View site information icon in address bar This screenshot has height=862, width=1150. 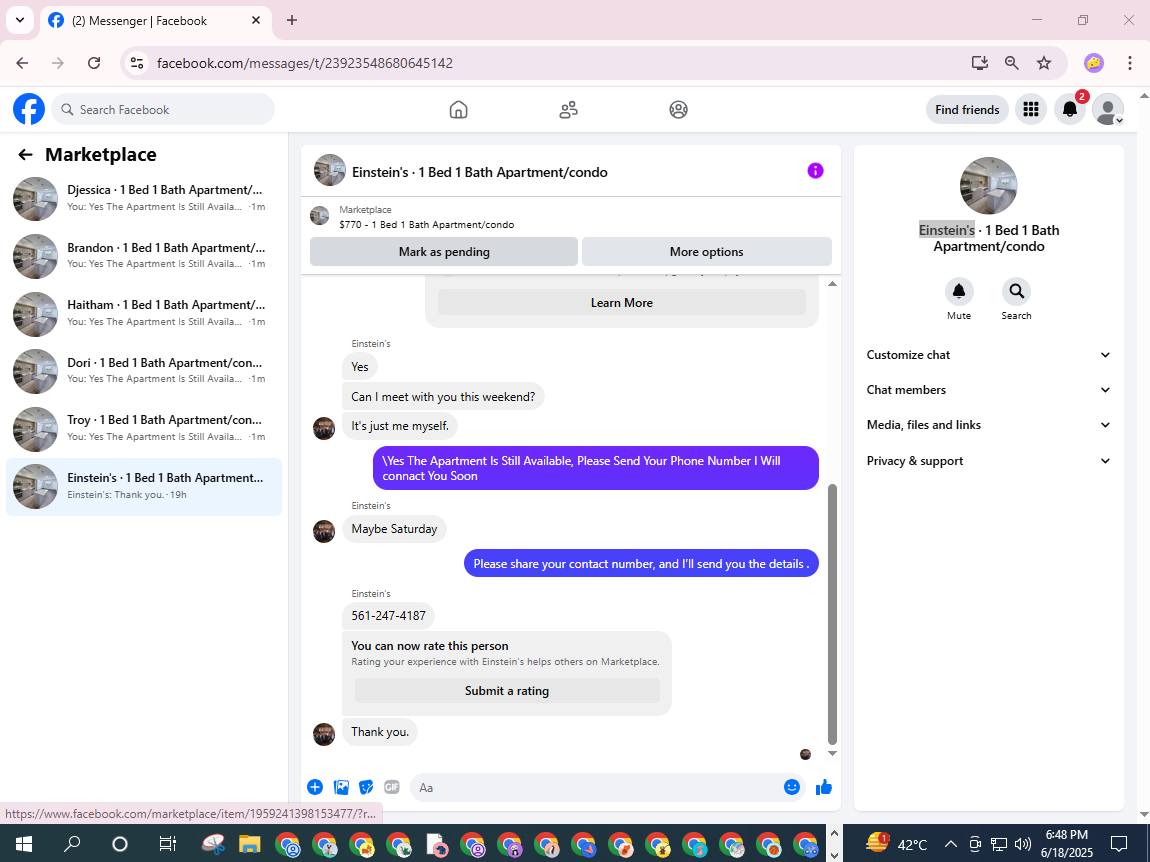[137, 63]
